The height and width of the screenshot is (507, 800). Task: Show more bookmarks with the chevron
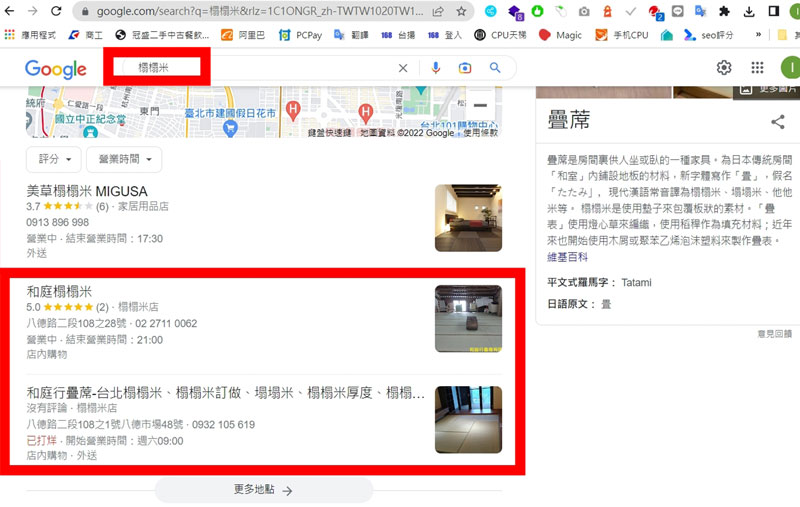click(758, 35)
